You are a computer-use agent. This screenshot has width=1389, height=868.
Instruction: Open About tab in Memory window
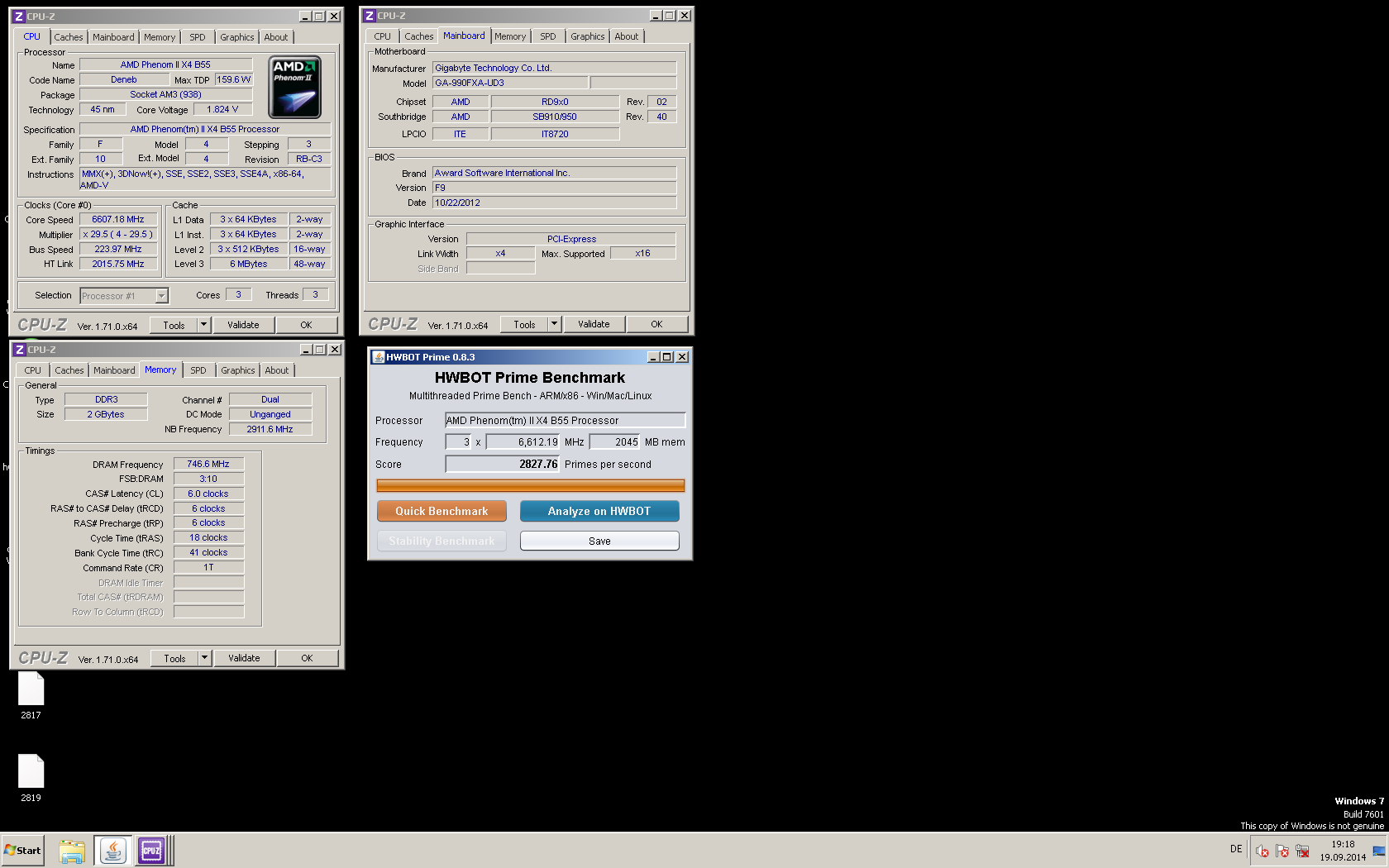(x=277, y=370)
